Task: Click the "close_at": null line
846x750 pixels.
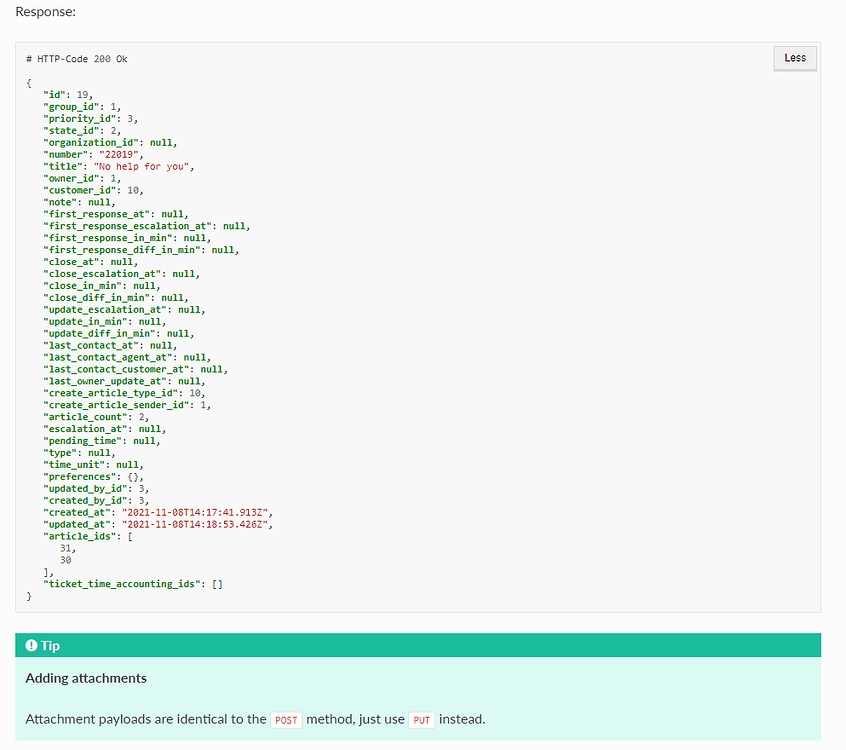Action: click(91, 262)
